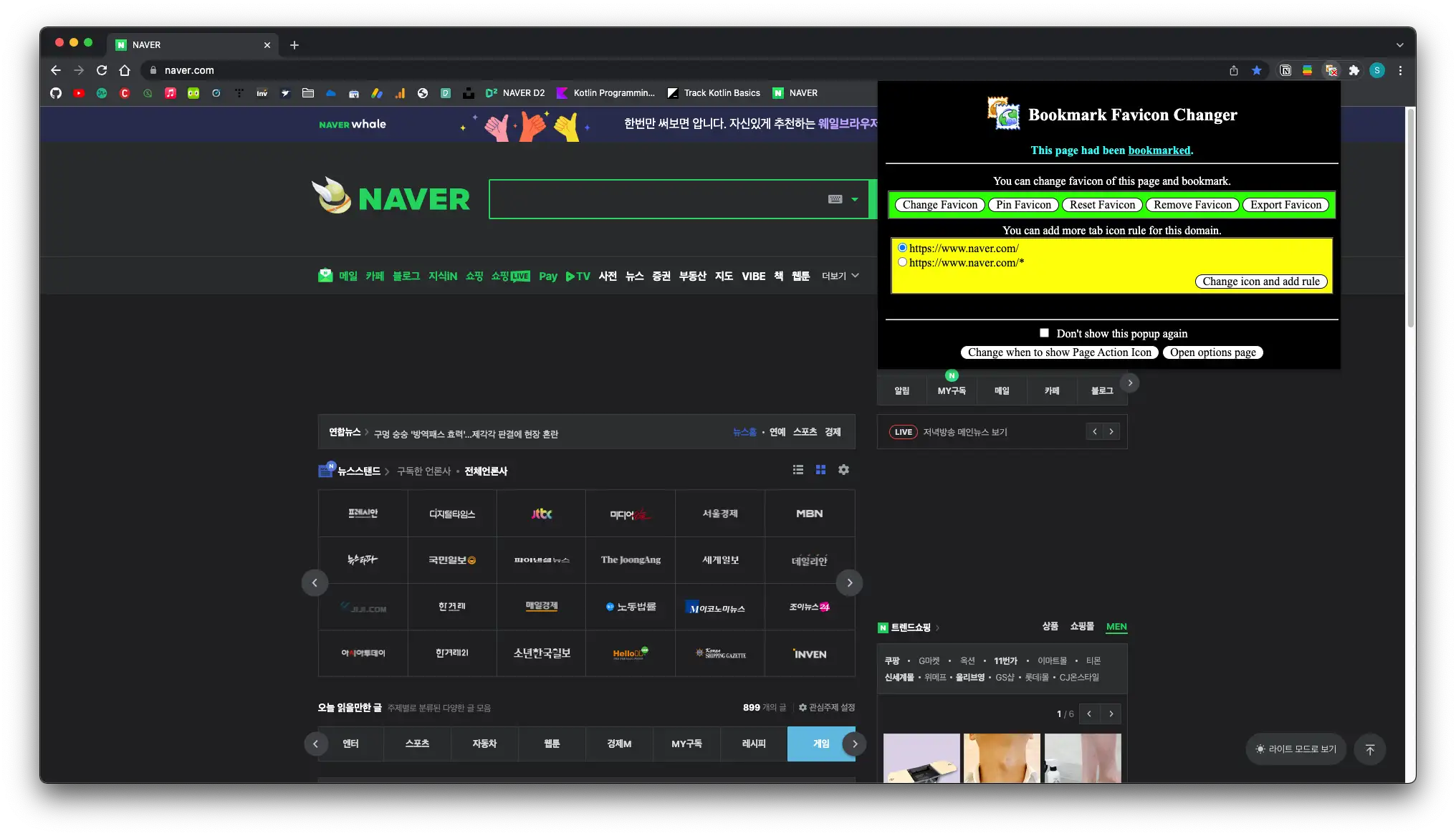Select the 게임 topic tab
Viewport: 1456px width, 836px height.
820,744
